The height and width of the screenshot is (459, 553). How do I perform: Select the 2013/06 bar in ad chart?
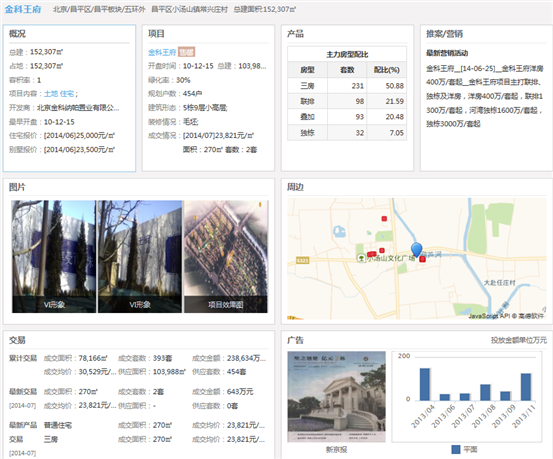pos(445,397)
